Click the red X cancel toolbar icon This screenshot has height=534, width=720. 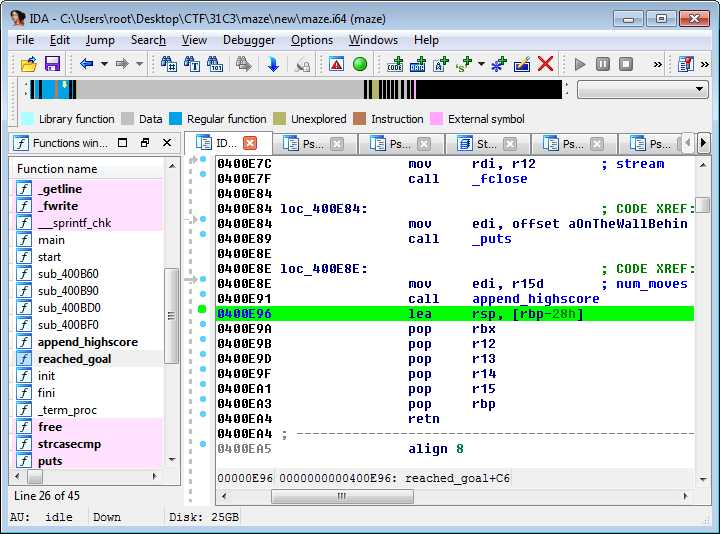546,64
